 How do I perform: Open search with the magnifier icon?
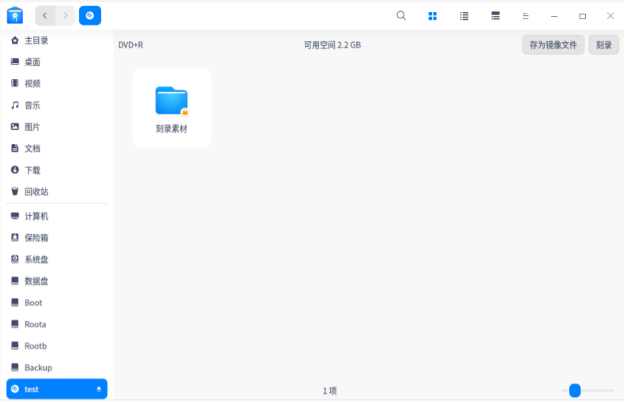pos(401,16)
